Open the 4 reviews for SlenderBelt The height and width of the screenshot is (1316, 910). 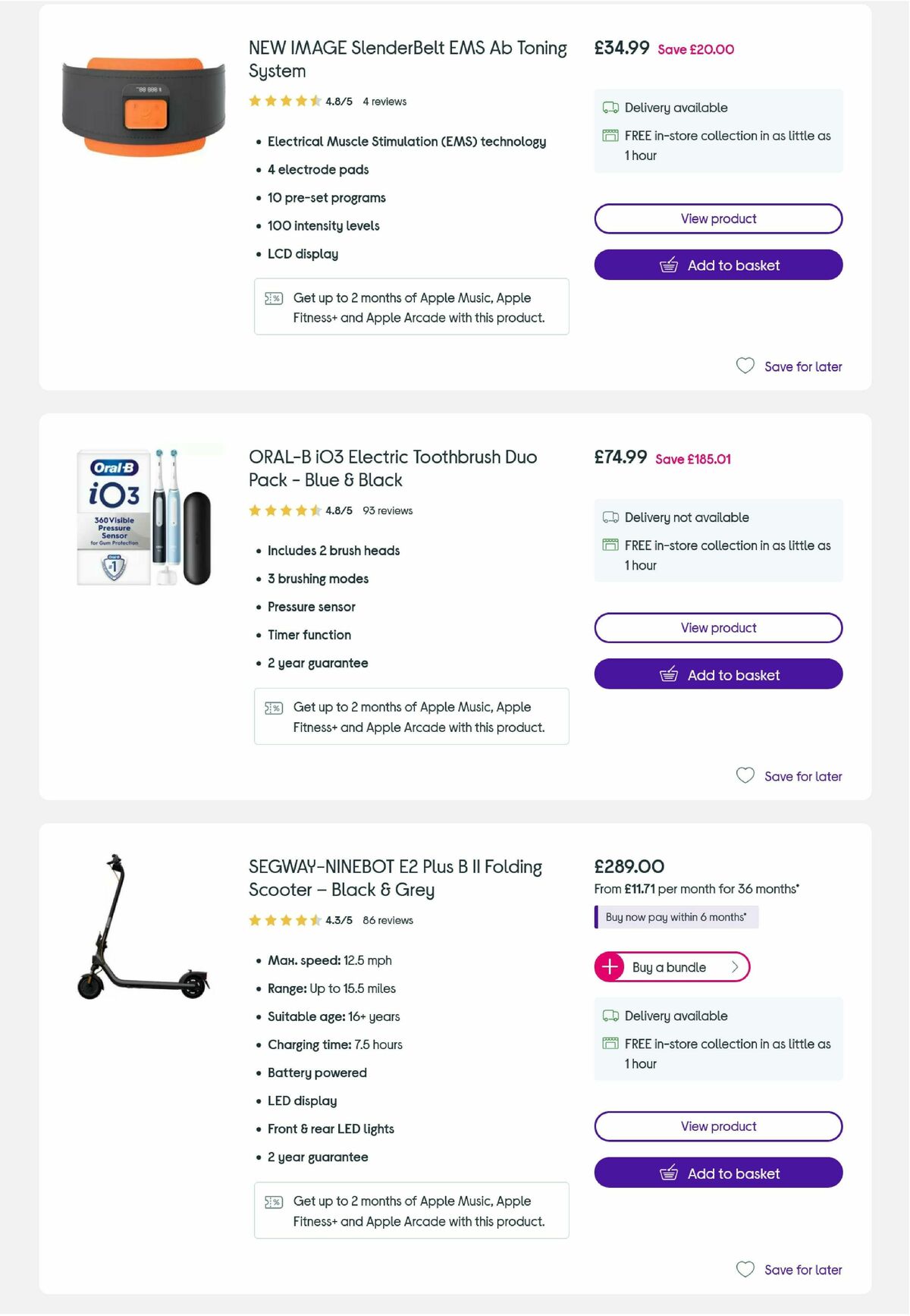click(384, 101)
